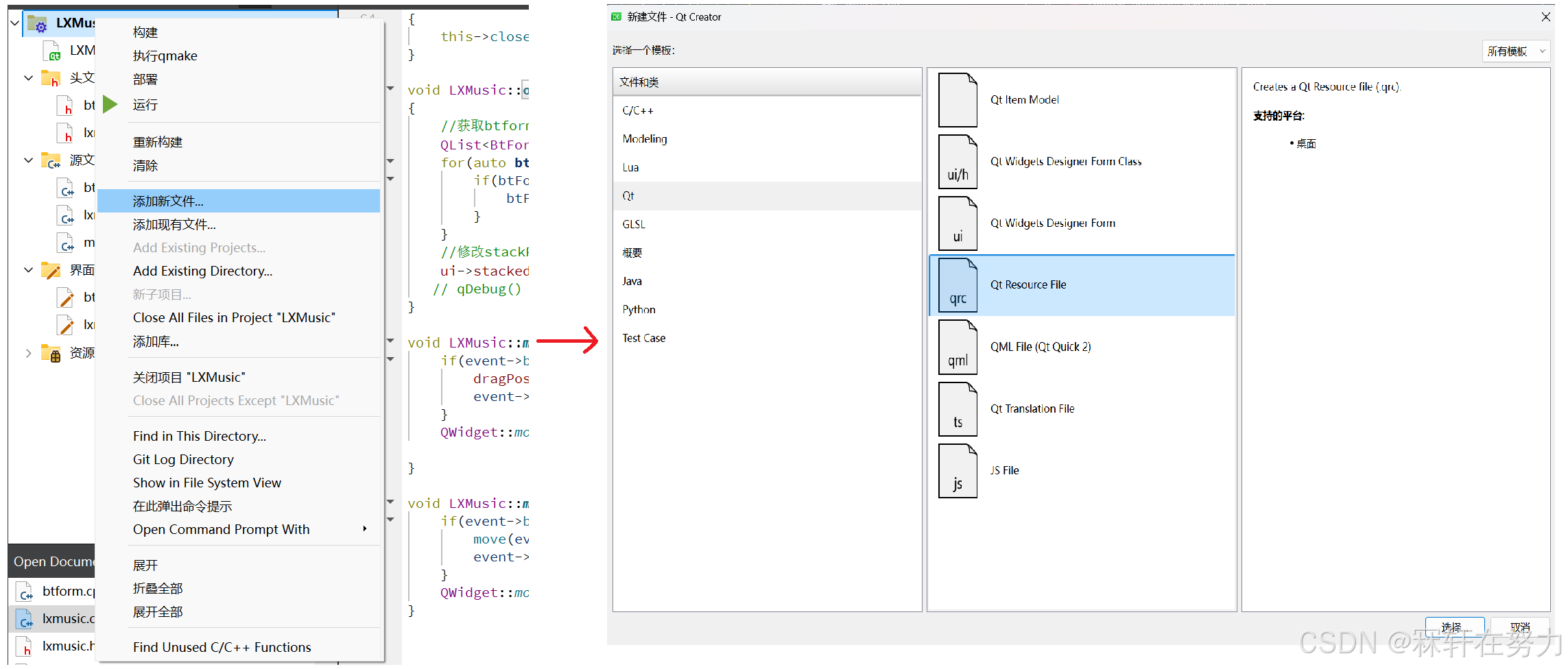Choose Show in File System View
The image size is (1568, 669).
coord(207,483)
